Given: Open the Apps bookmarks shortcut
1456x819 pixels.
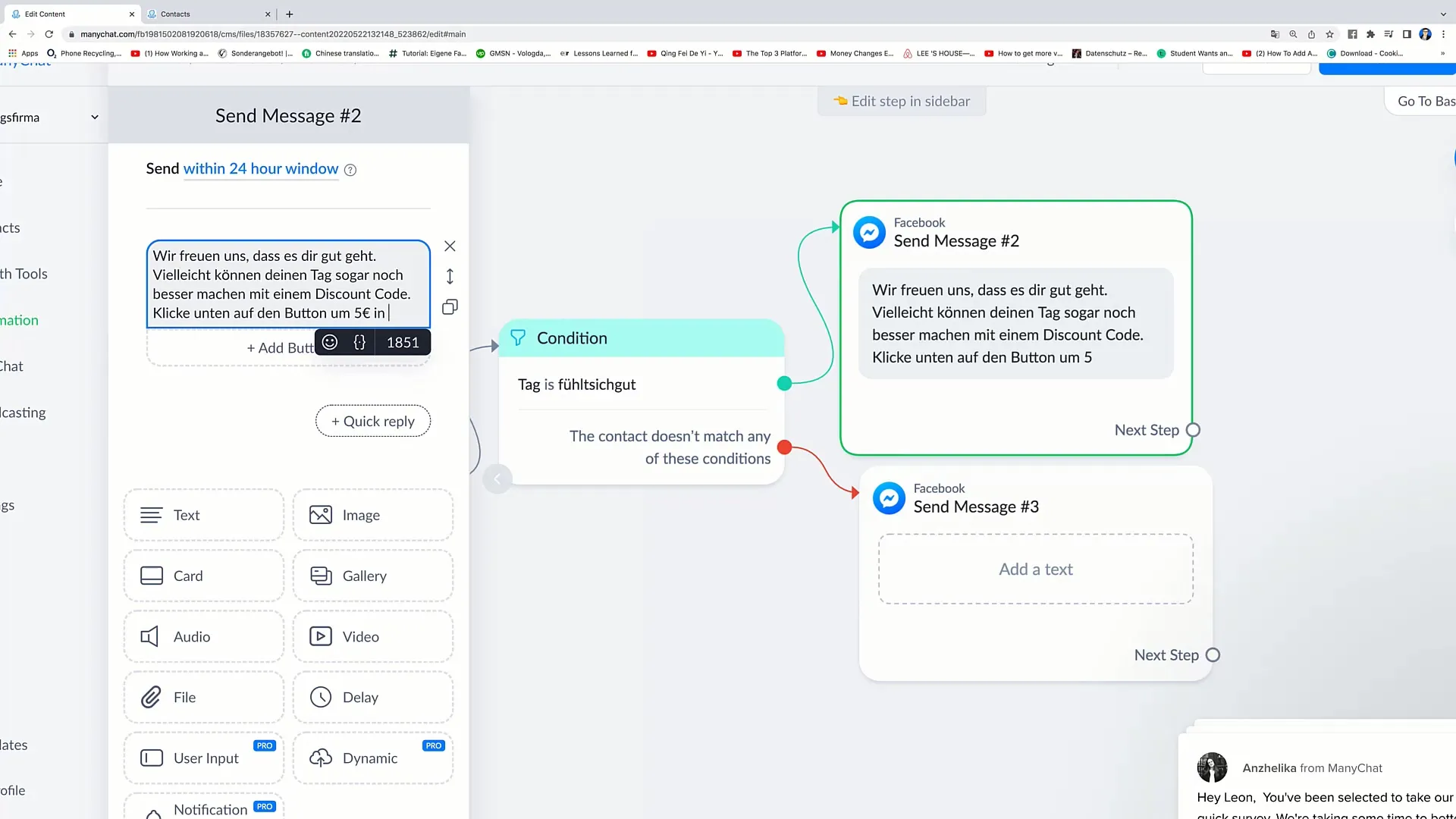Looking at the screenshot, I should tap(23, 53).
